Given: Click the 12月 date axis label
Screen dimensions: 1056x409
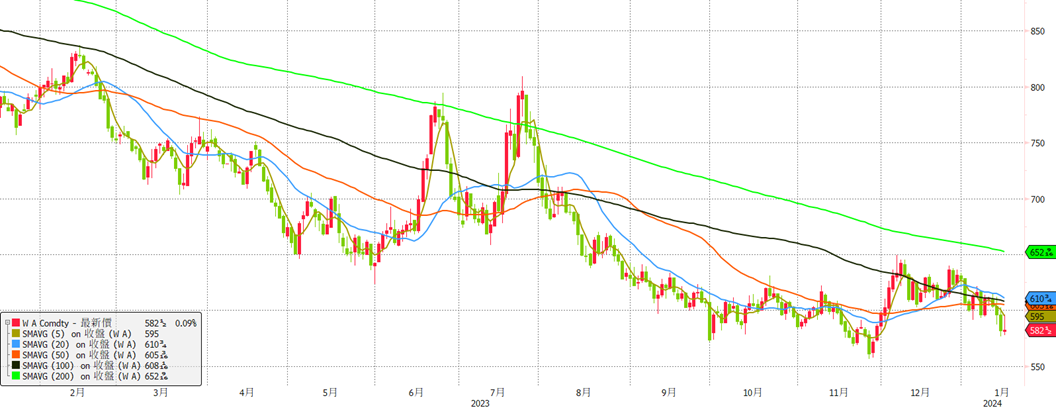Looking at the screenshot, I should click(920, 393).
